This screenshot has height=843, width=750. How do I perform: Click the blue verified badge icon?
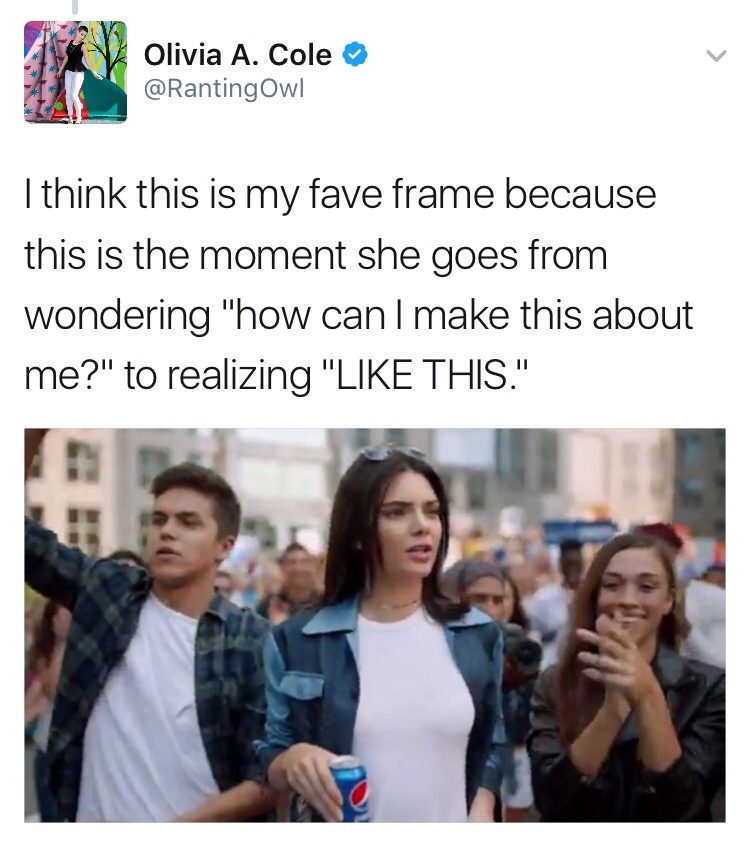(355, 54)
